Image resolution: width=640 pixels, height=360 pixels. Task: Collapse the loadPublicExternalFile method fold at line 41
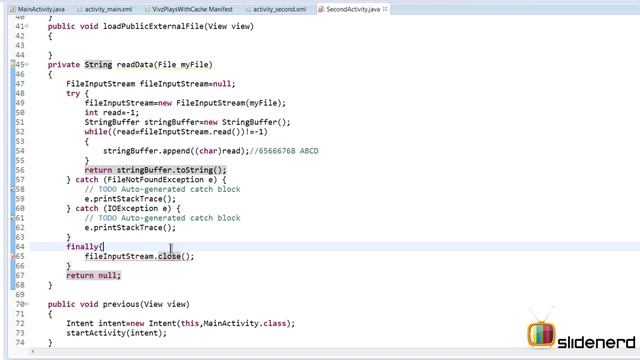tap(27, 26)
